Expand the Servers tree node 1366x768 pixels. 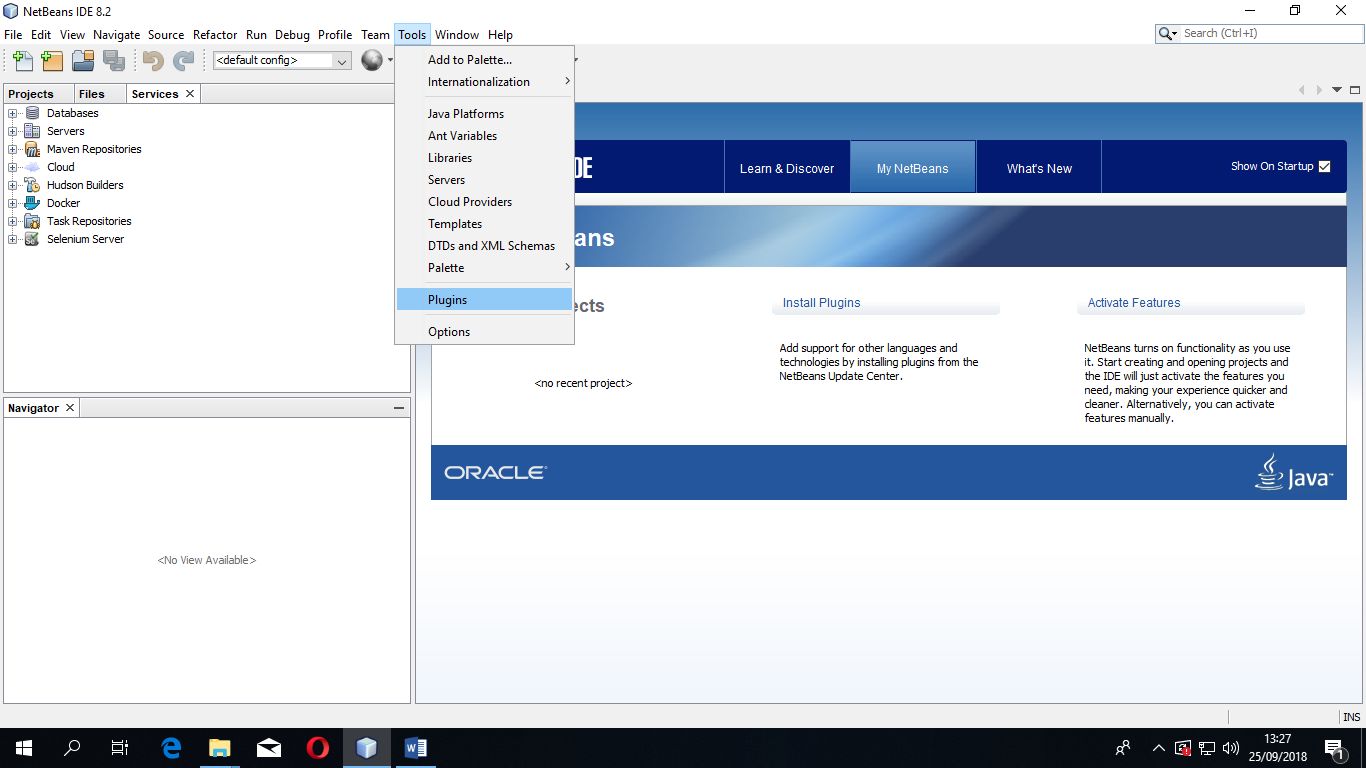point(13,131)
